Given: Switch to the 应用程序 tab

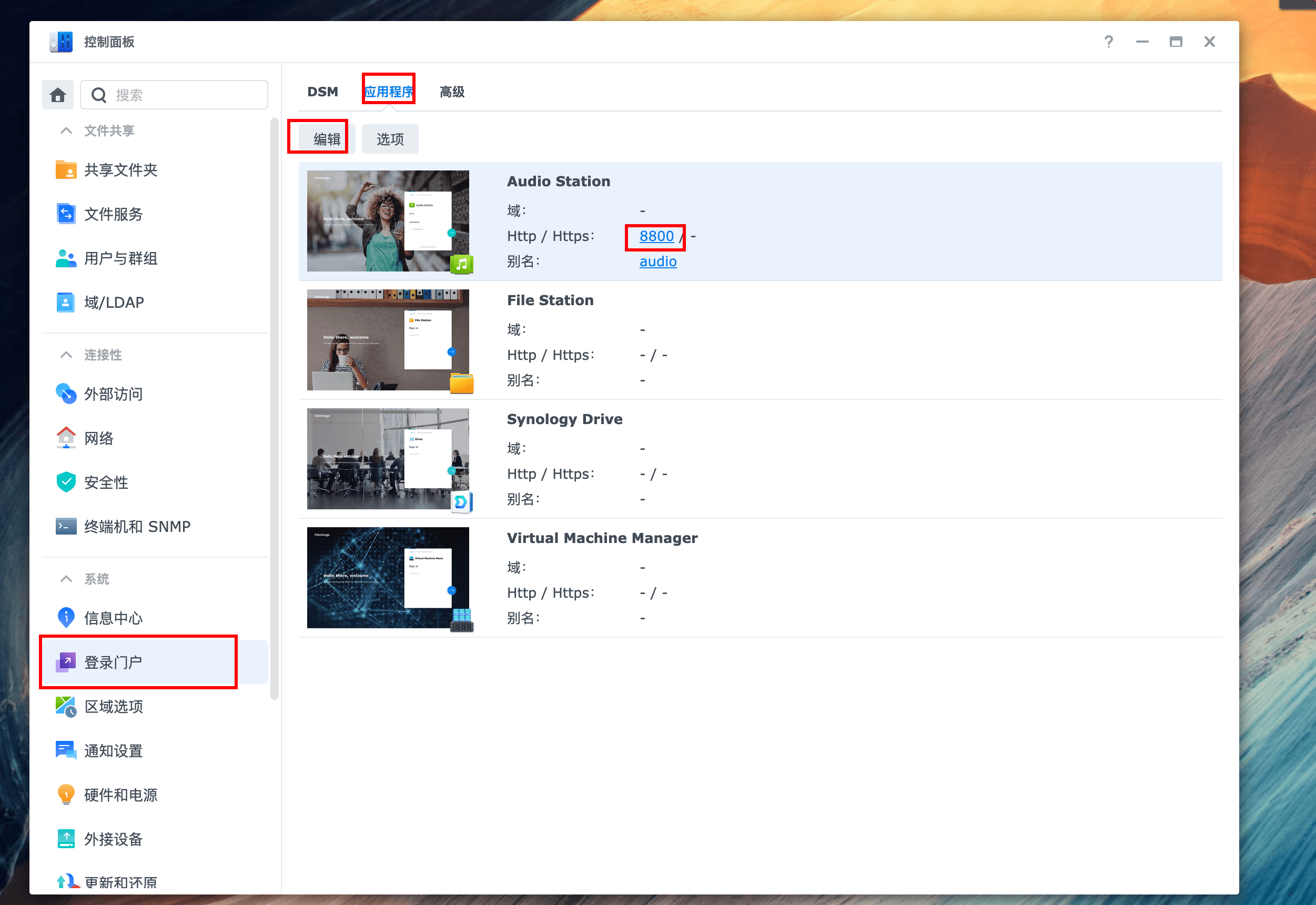Looking at the screenshot, I should point(389,92).
